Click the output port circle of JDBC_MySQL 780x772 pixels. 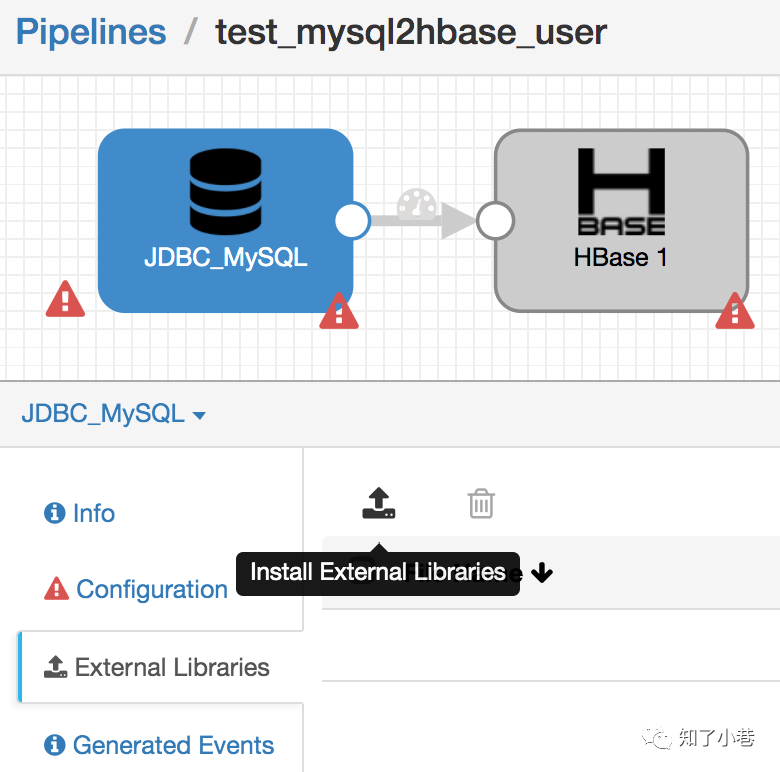(352, 221)
